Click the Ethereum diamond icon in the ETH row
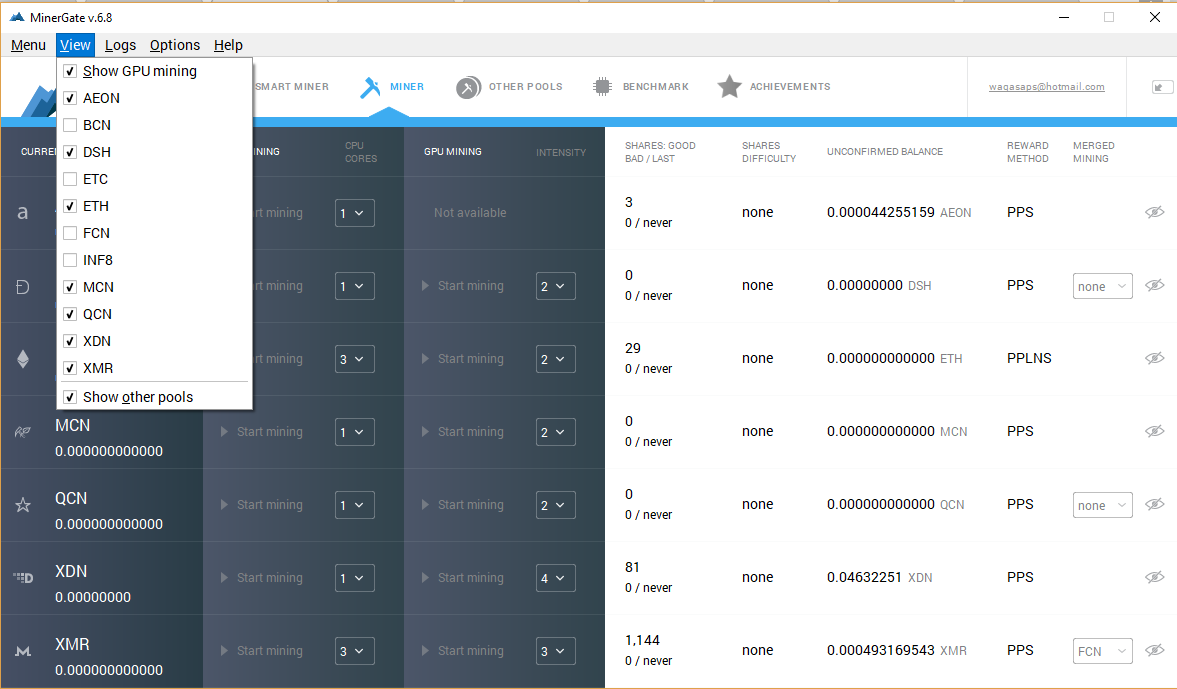This screenshot has width=1177, height=689. [x=23, y=359]
